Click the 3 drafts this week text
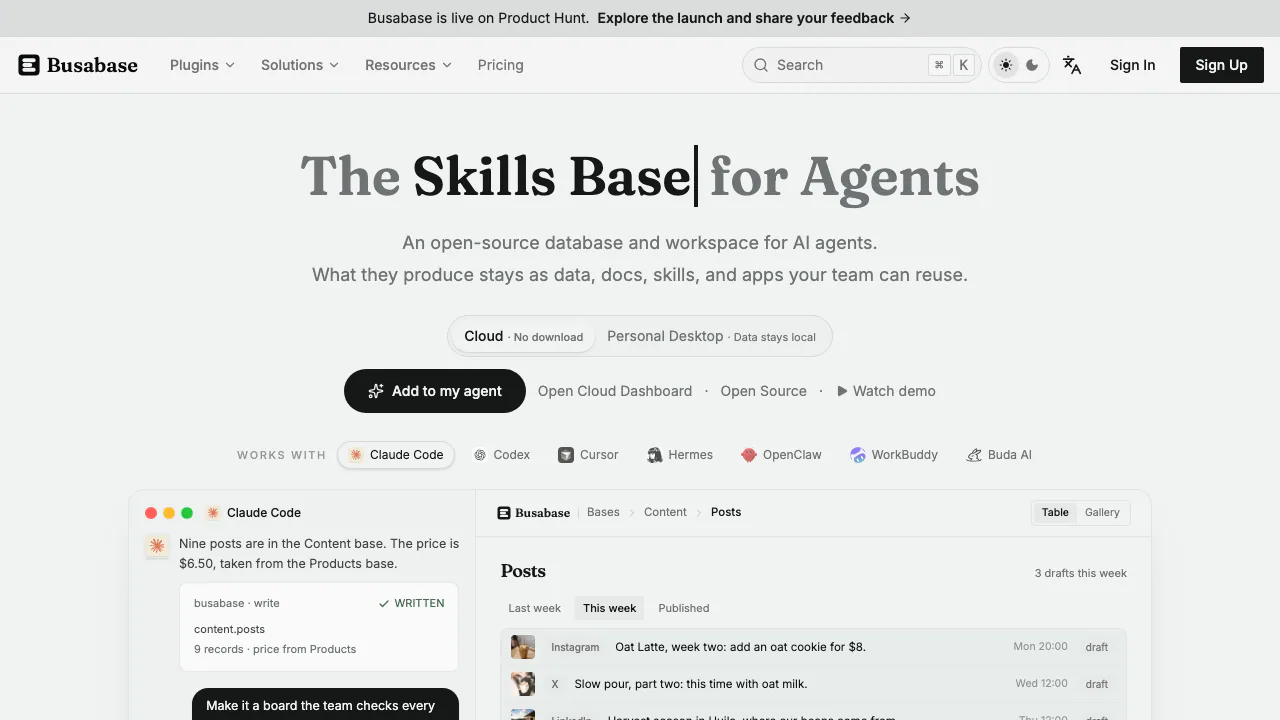 tap(1081, 573)
